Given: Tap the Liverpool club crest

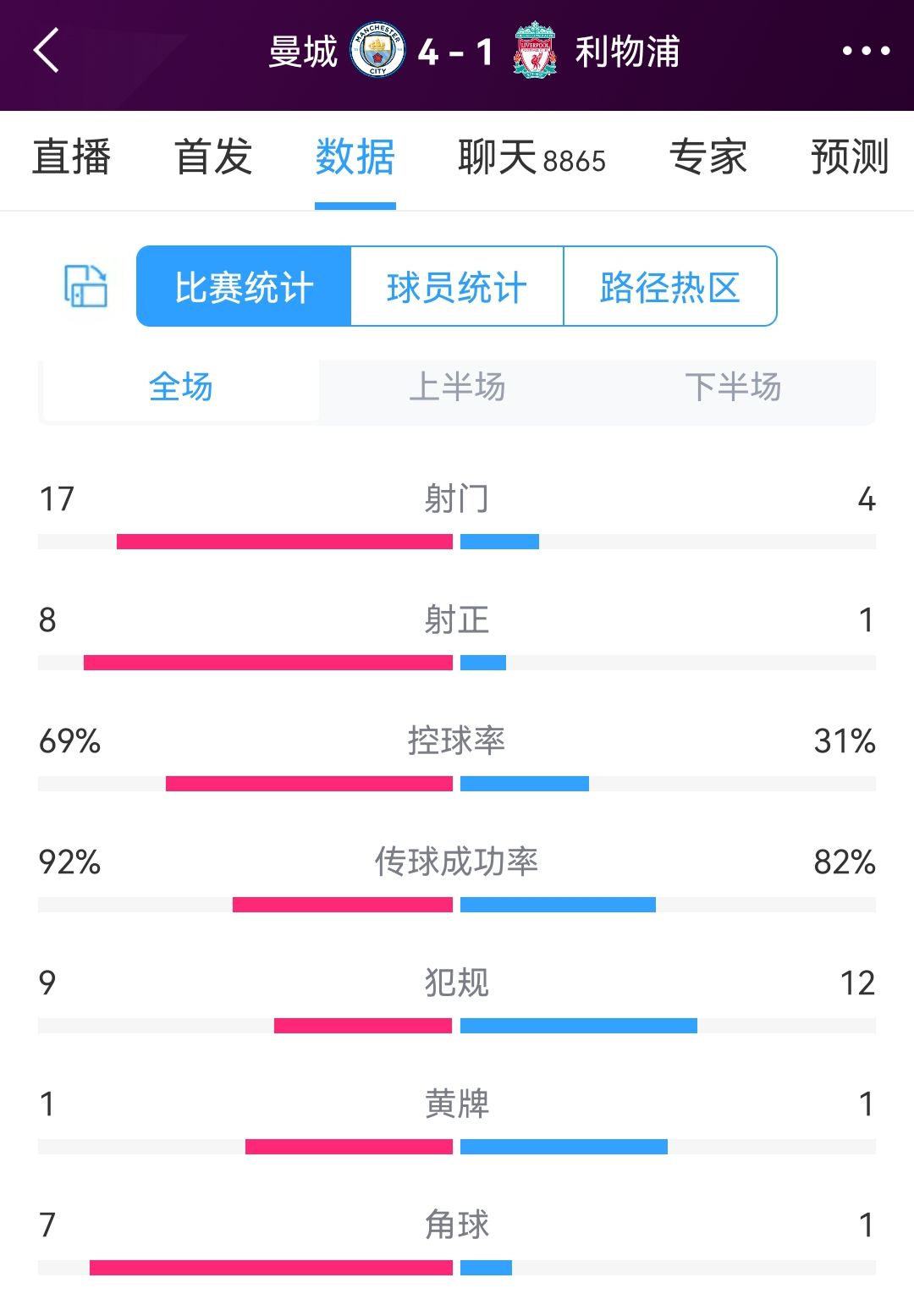Looking at the screenshot, I should click(x=535, y=51).
